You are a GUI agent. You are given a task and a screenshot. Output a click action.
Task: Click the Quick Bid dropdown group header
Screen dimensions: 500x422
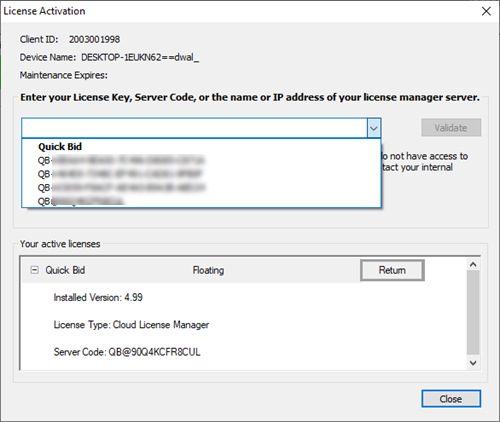(x=60, y=147)
